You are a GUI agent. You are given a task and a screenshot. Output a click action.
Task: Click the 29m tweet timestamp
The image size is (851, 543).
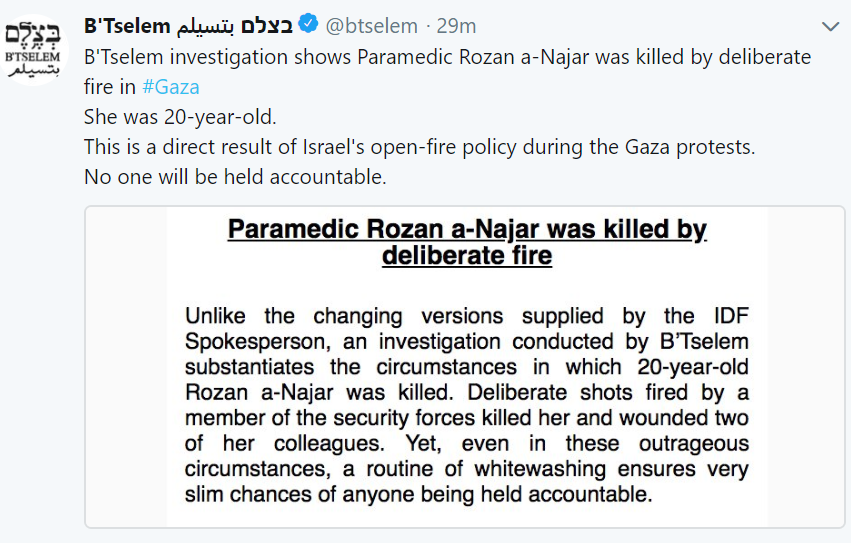click(456, 26)
